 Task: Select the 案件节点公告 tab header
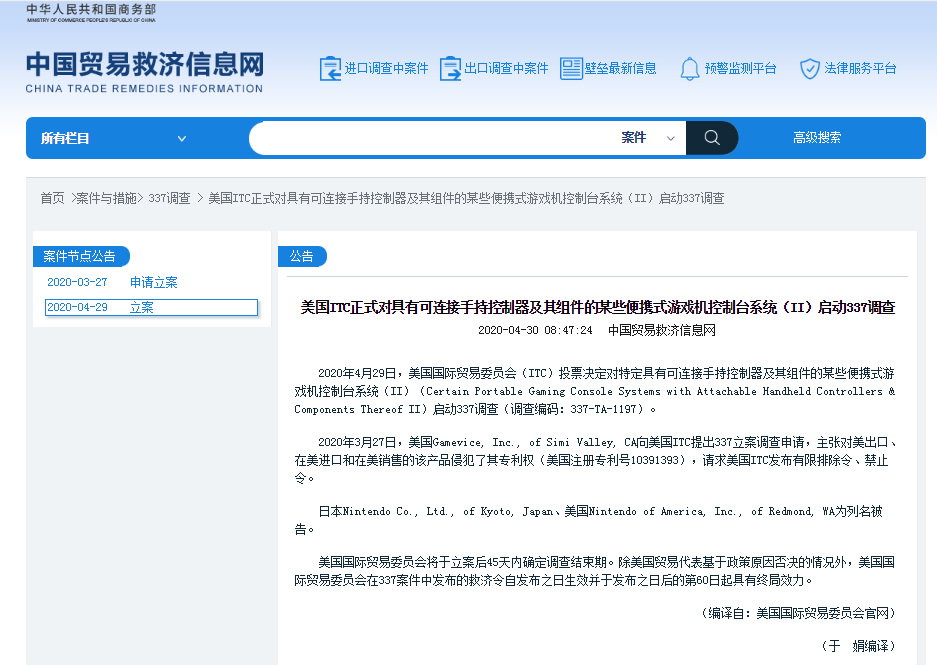coord(80,256)
